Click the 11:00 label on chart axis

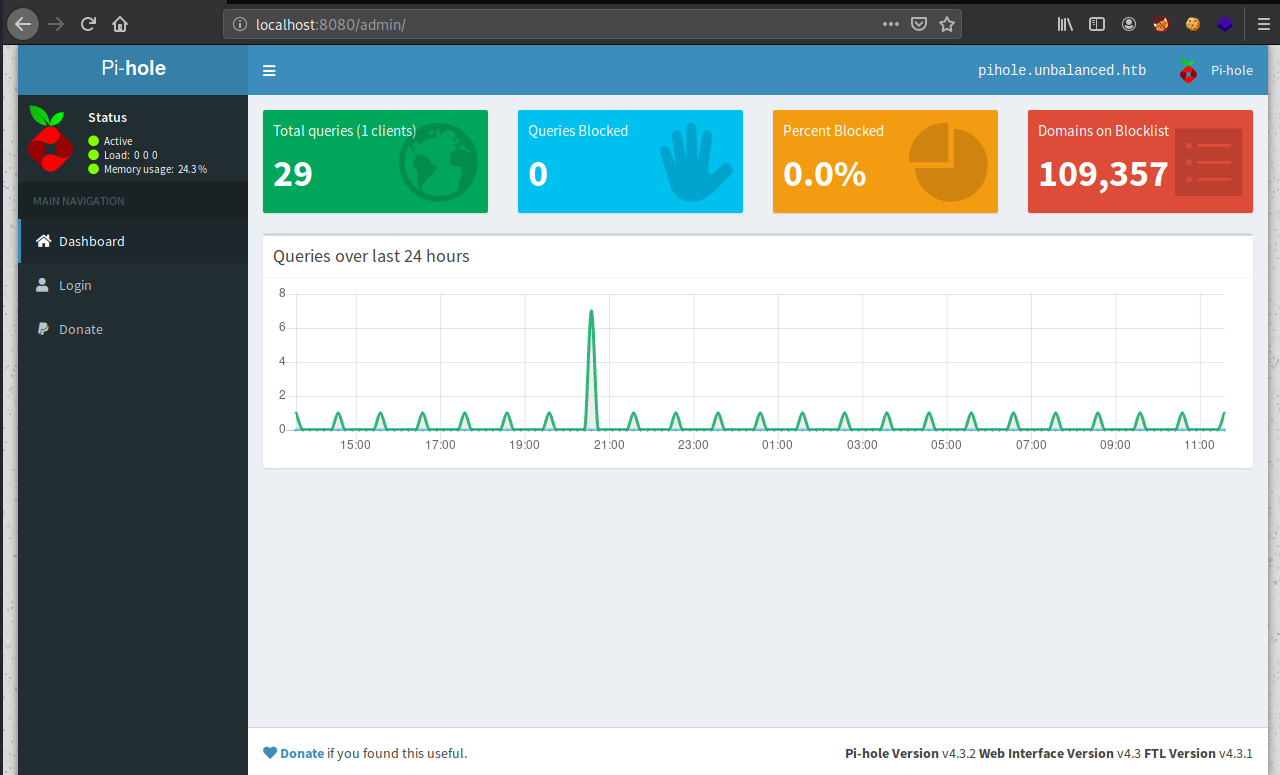[1199, 445]
